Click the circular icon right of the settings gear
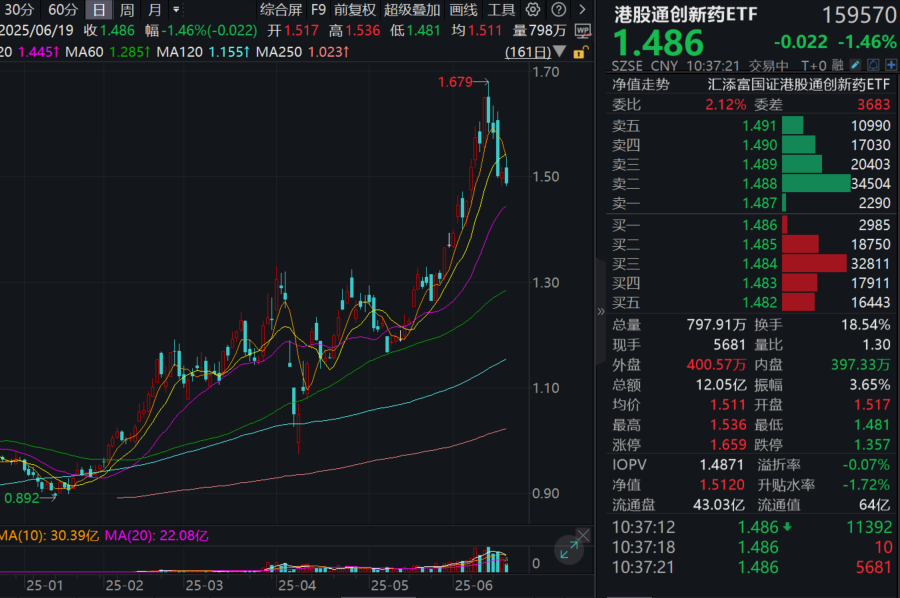The width and height of the screenshot is (900, 598). [559, 9]
